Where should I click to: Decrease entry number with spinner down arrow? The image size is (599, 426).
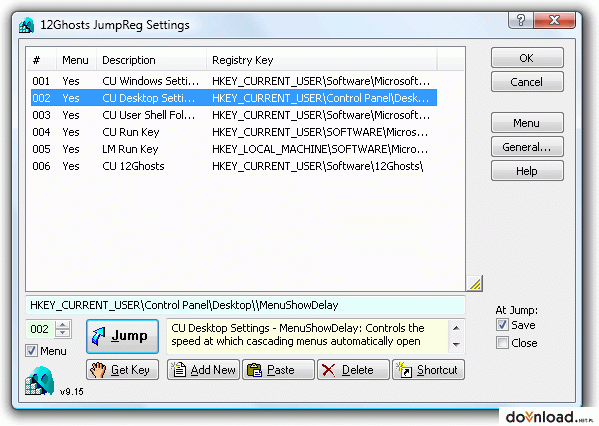pyautogui.click(x=63, y=333)
